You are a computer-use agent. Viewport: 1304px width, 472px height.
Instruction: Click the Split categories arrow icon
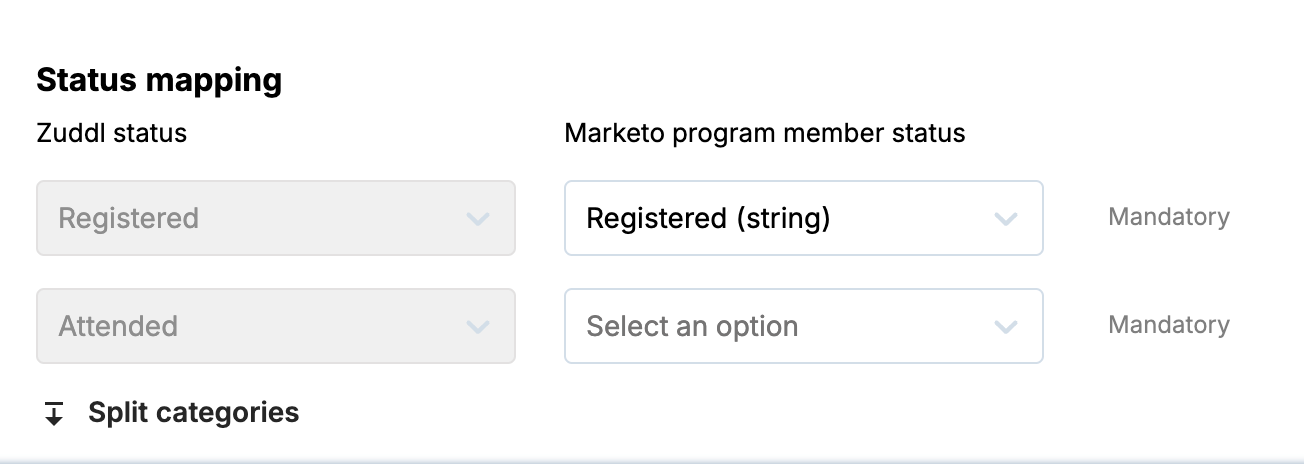(55, 413)
